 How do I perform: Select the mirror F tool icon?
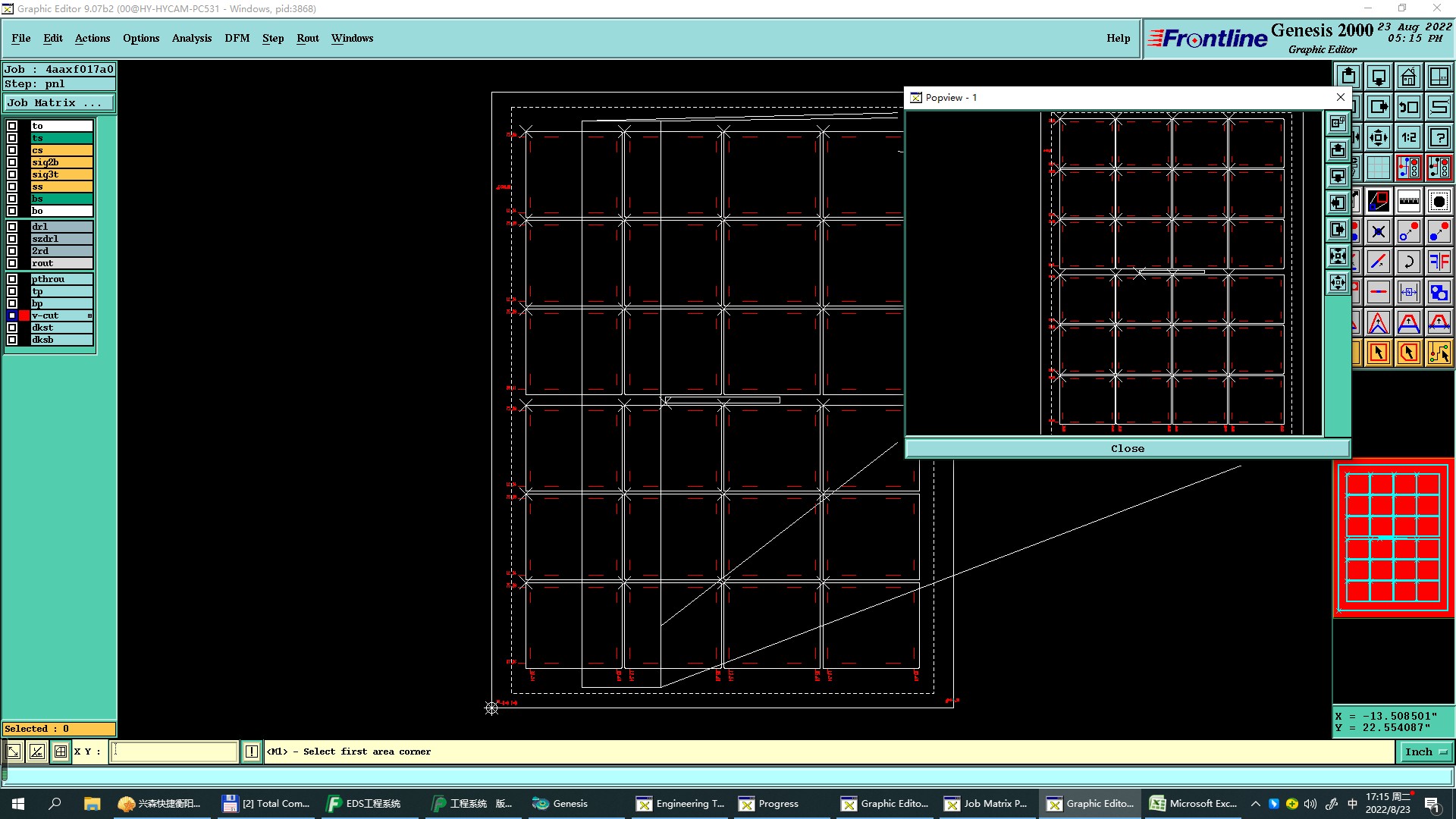[1439, 262]
